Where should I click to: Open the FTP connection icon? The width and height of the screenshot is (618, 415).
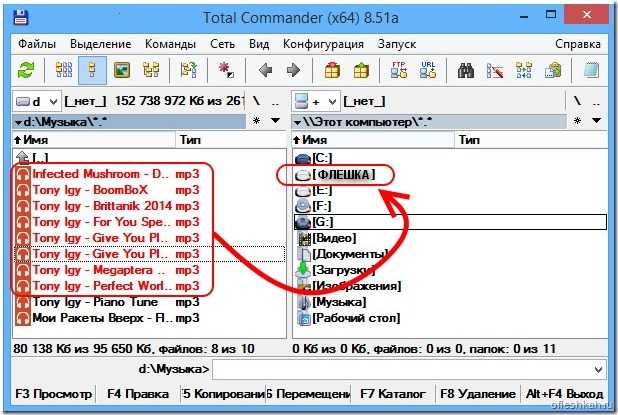(x=399, y=70)
